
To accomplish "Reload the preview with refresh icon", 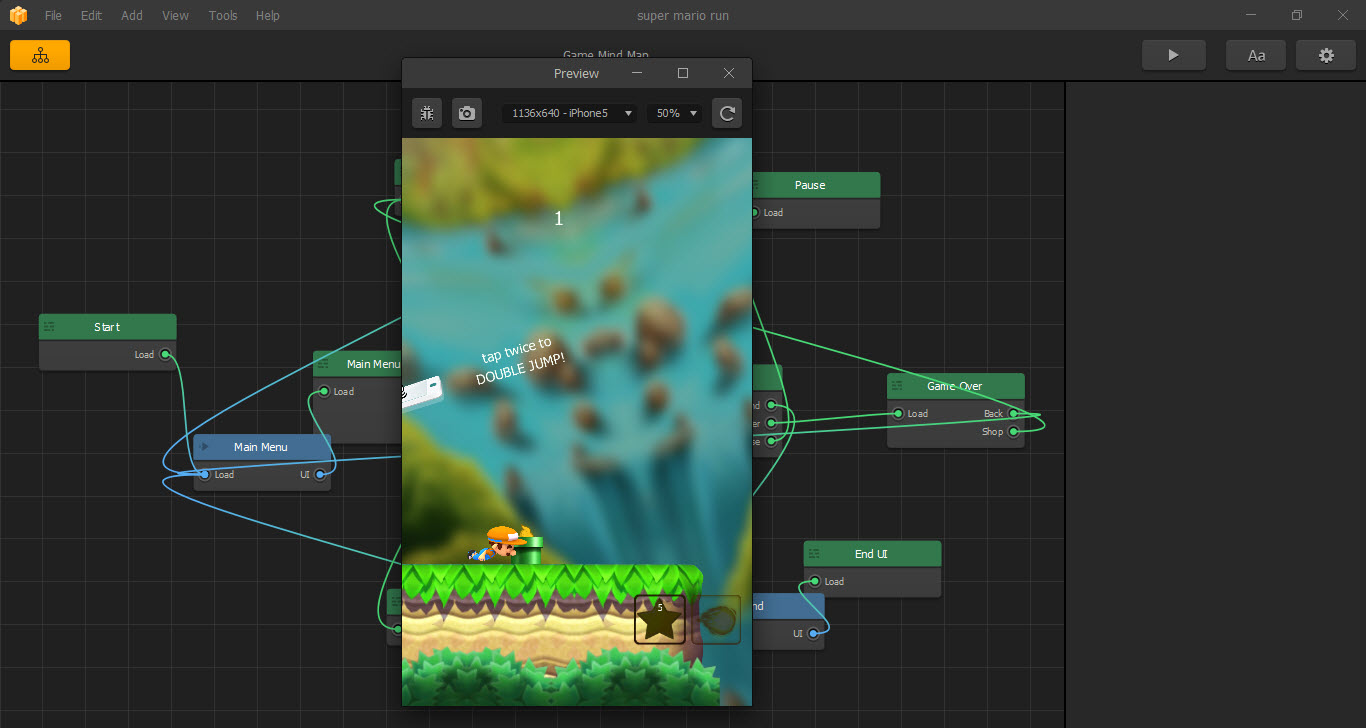I will pyautogui.click(x=727, y=113).
